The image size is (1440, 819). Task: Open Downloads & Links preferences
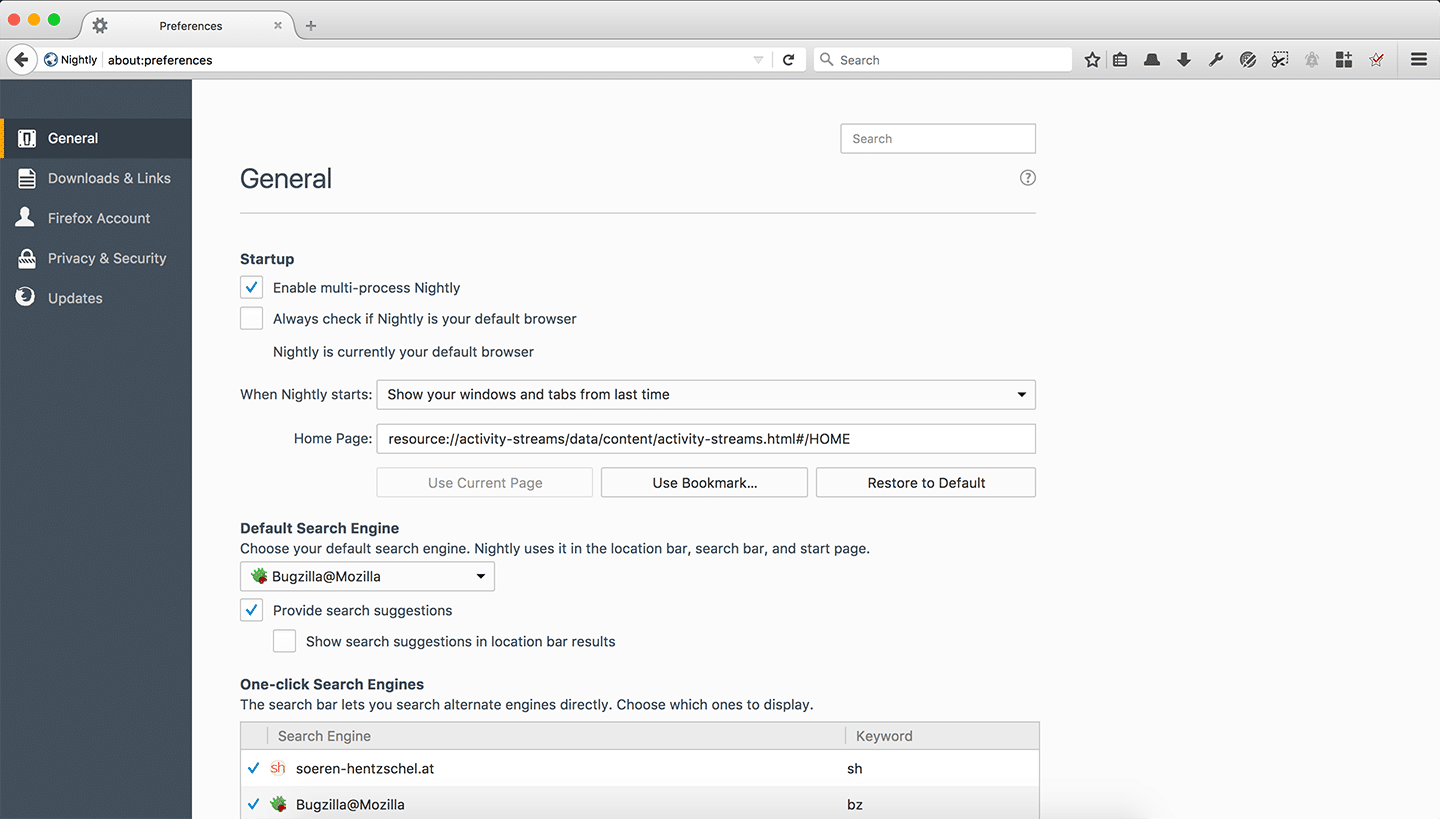click(96, 179)
